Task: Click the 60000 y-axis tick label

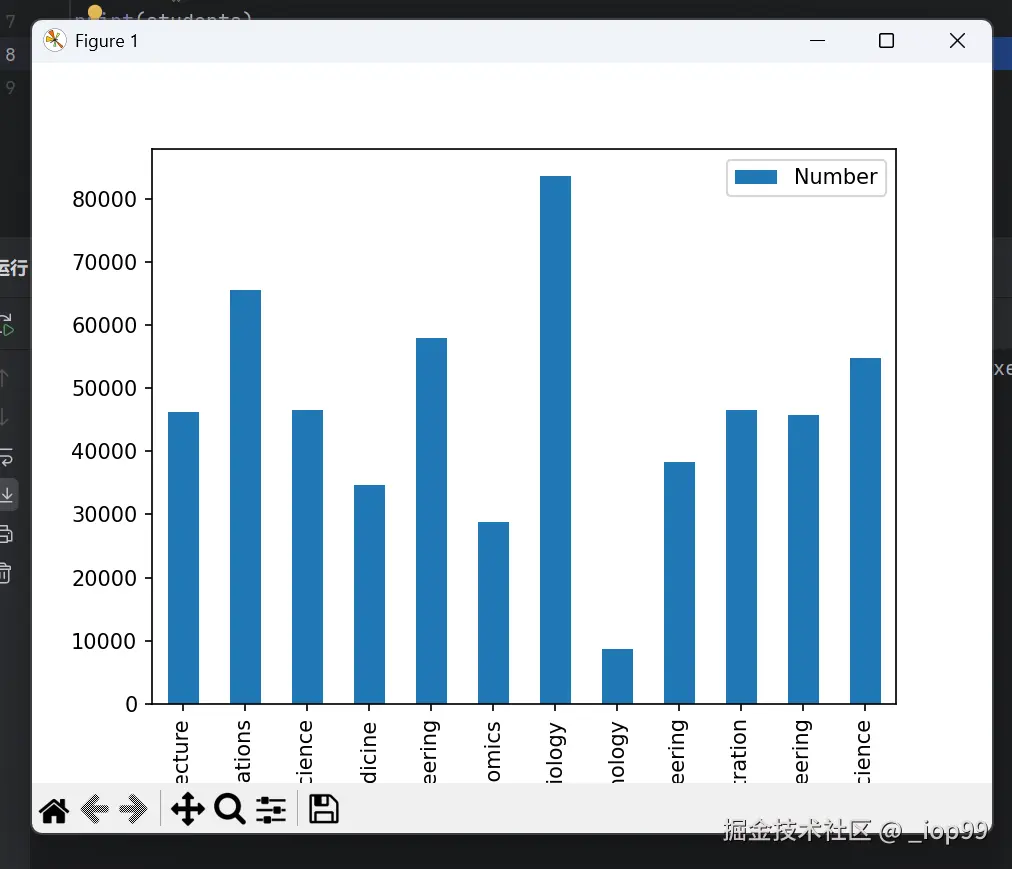Action: click(105, 325)
